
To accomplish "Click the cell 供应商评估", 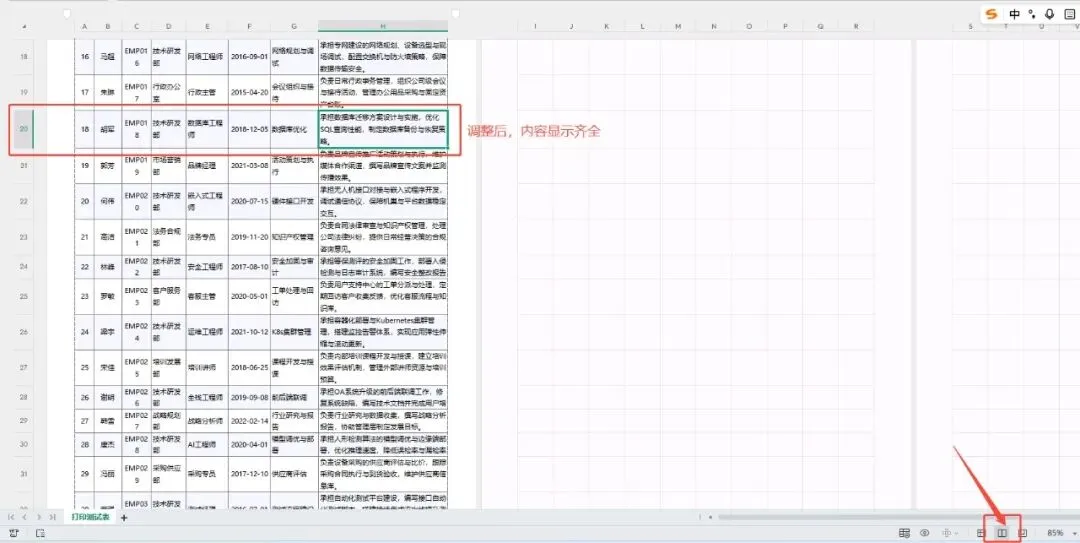I will click(294, 474).
